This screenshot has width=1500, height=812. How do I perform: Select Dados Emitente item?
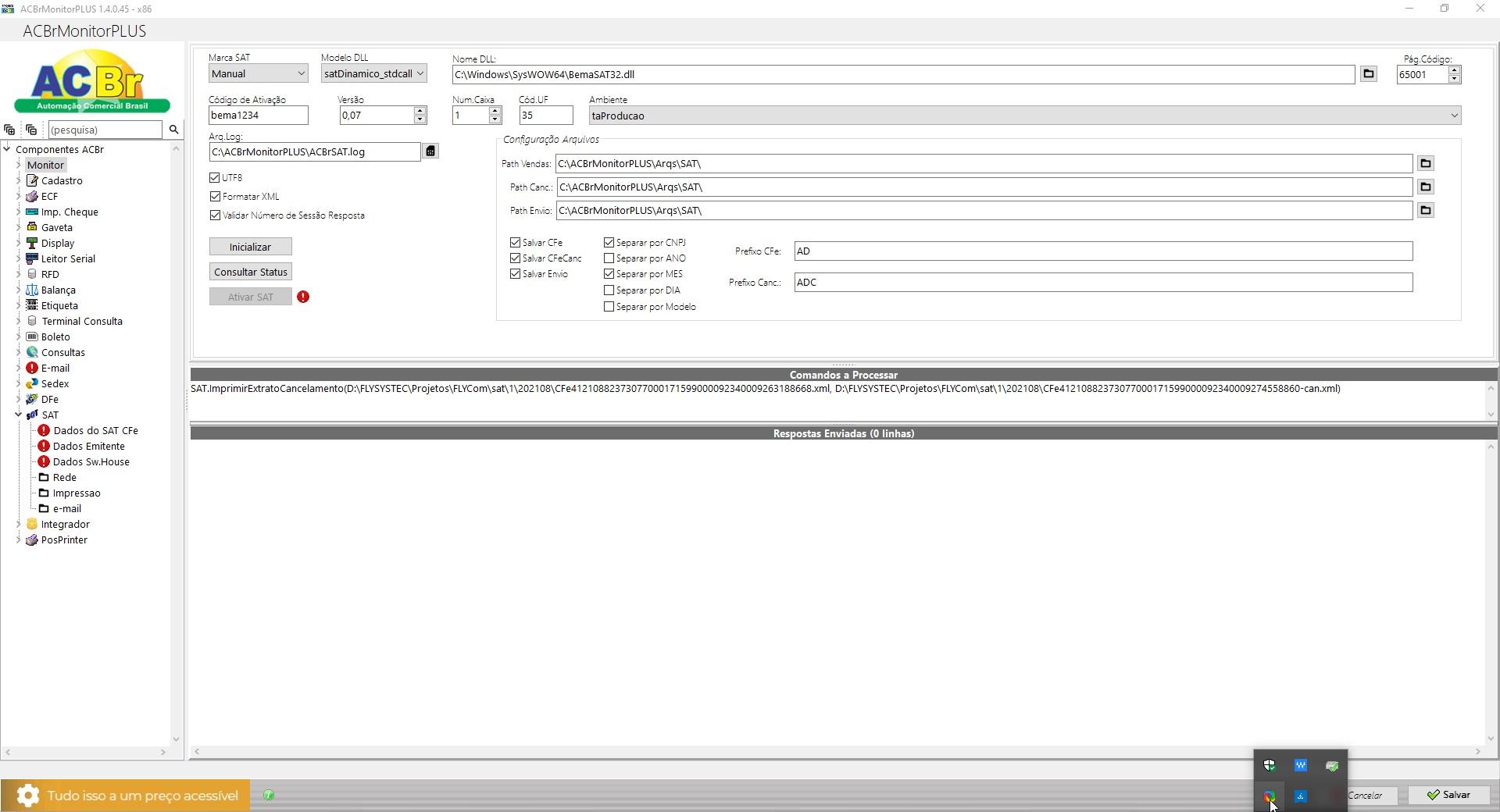[88, 446]
